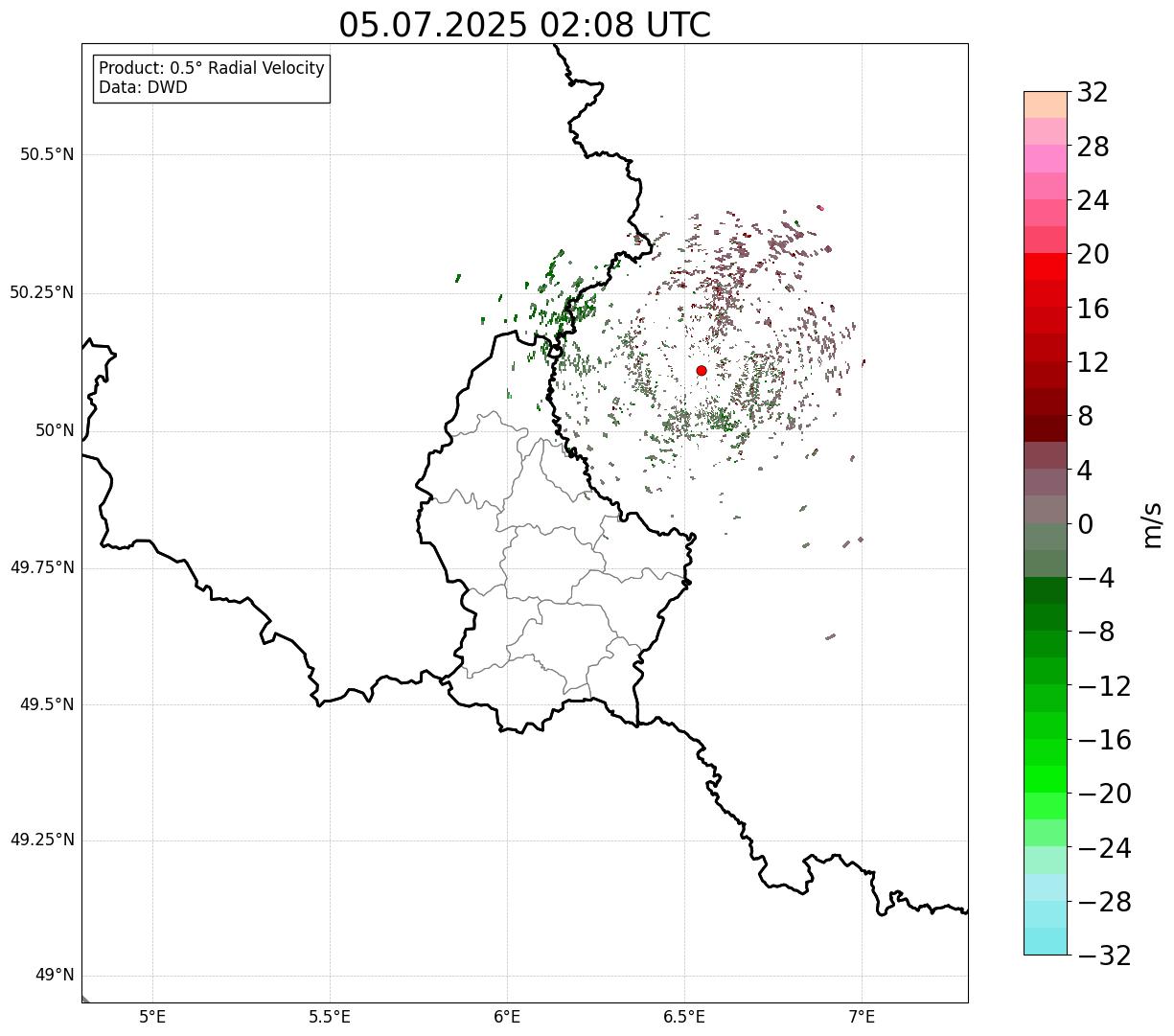1174x1036 pixels.
Task: Click the 6.5°E longitude label
Action: click(684, 1017)
